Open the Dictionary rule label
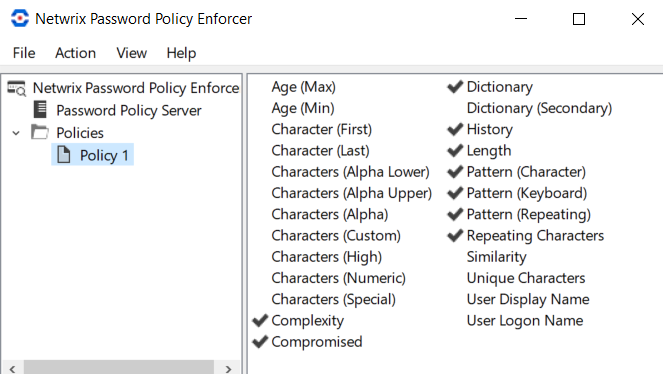 [x=500, y=87]
